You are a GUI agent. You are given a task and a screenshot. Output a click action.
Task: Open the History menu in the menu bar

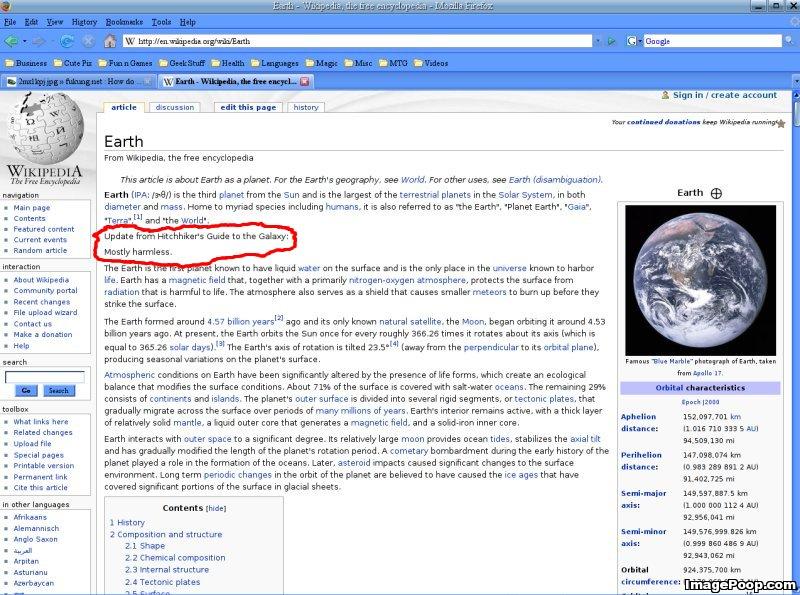(84, 22)
